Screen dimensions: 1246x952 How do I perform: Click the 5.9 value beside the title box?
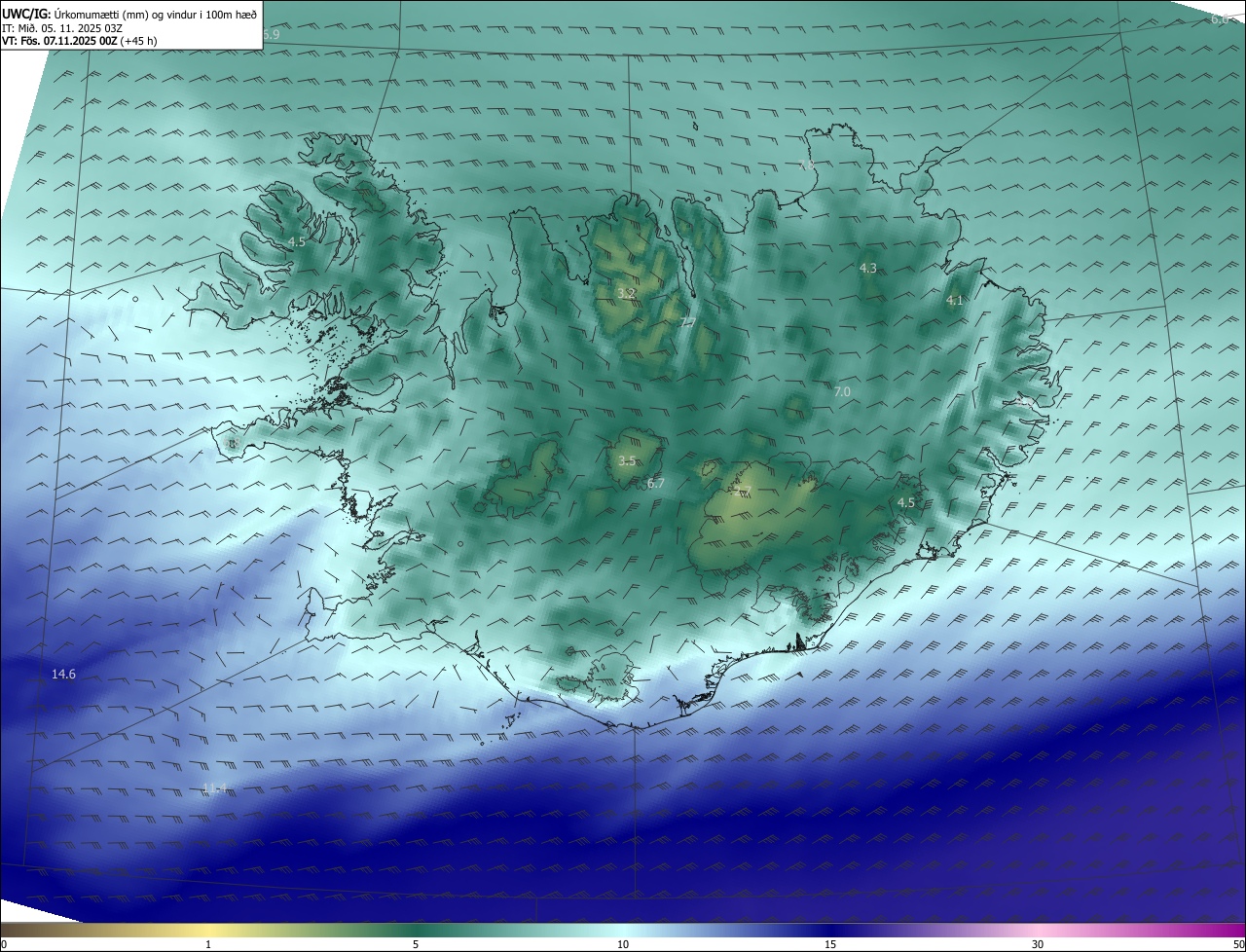pyautogui.click(x=272, y=34)
